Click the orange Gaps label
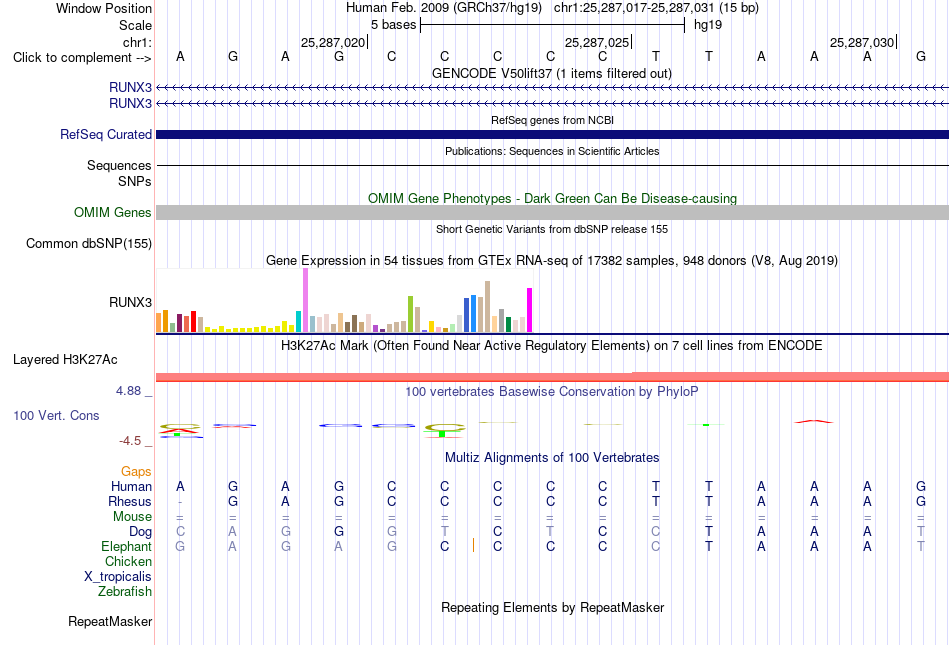Image resolution: width=950 pixels, height=645 pixels. [136, 472]
